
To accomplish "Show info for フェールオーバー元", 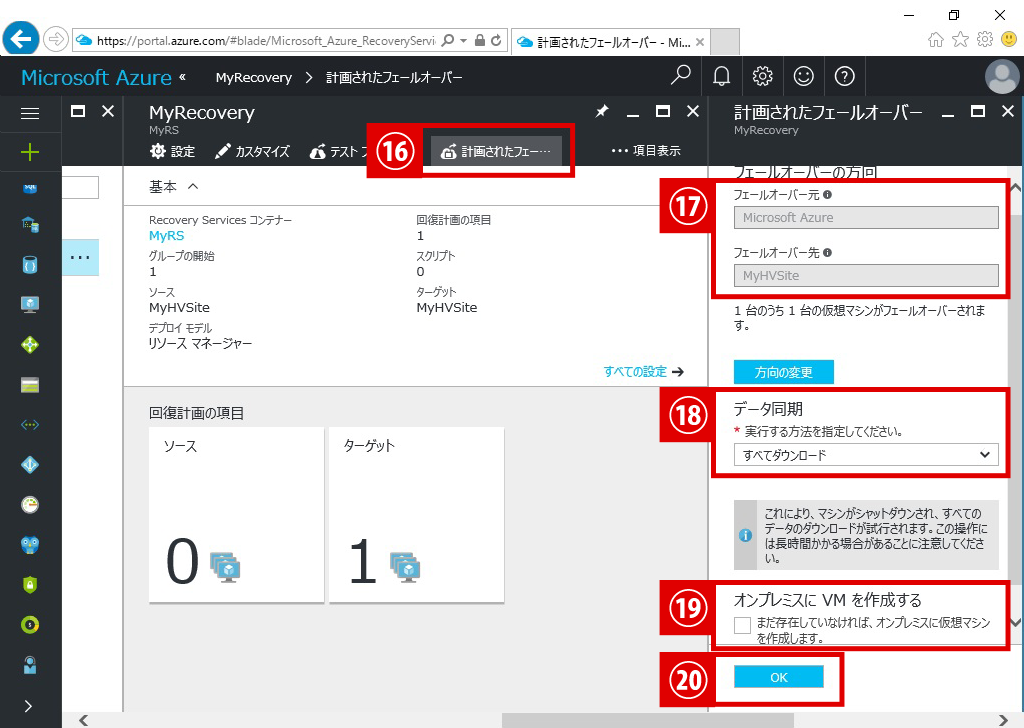I will (x=827, y=195).
